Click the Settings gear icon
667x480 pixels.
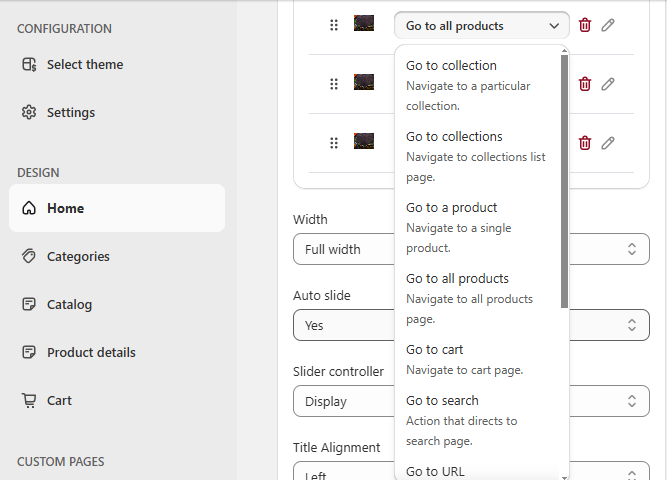tap(29, 112)
